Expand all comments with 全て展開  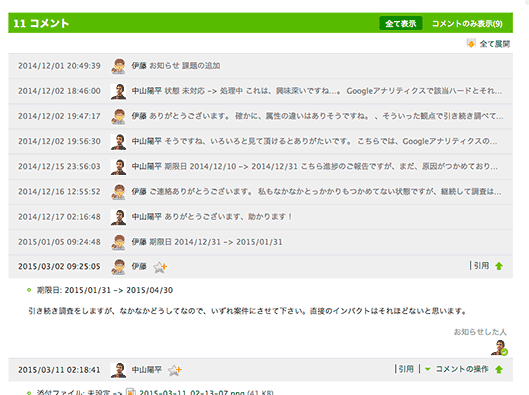tap(495, 44)
